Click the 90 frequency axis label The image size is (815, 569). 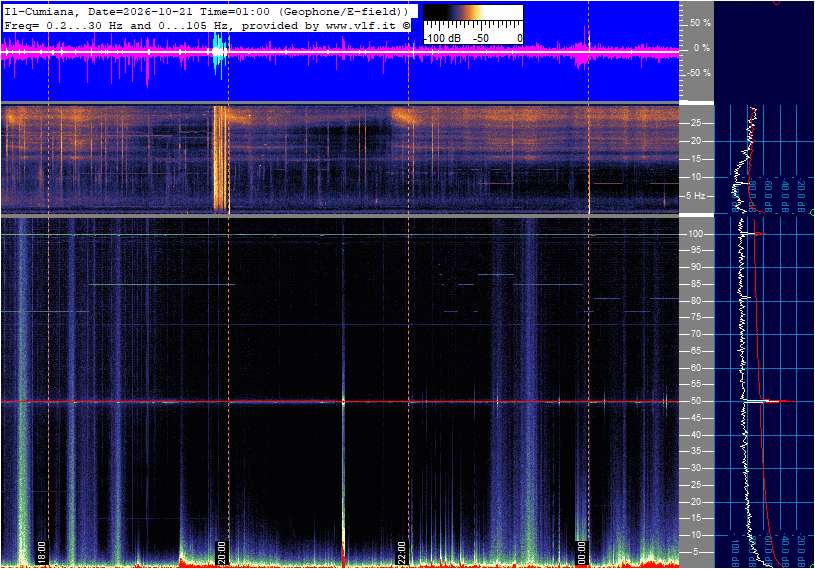click(695, 267)
